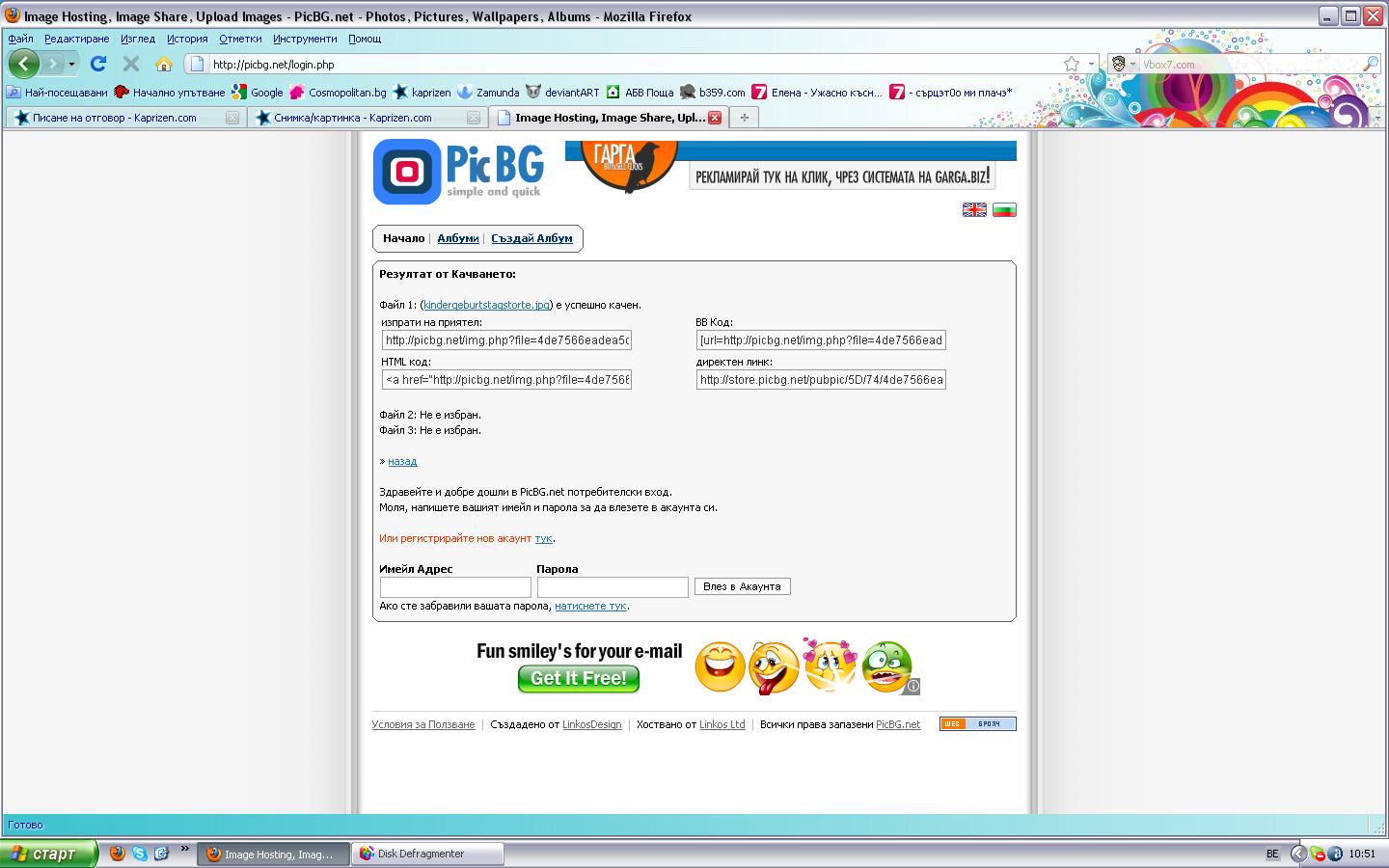Click the Парола password field
The height and width of the screenshot is (868, 1389).
pos(613,587)
